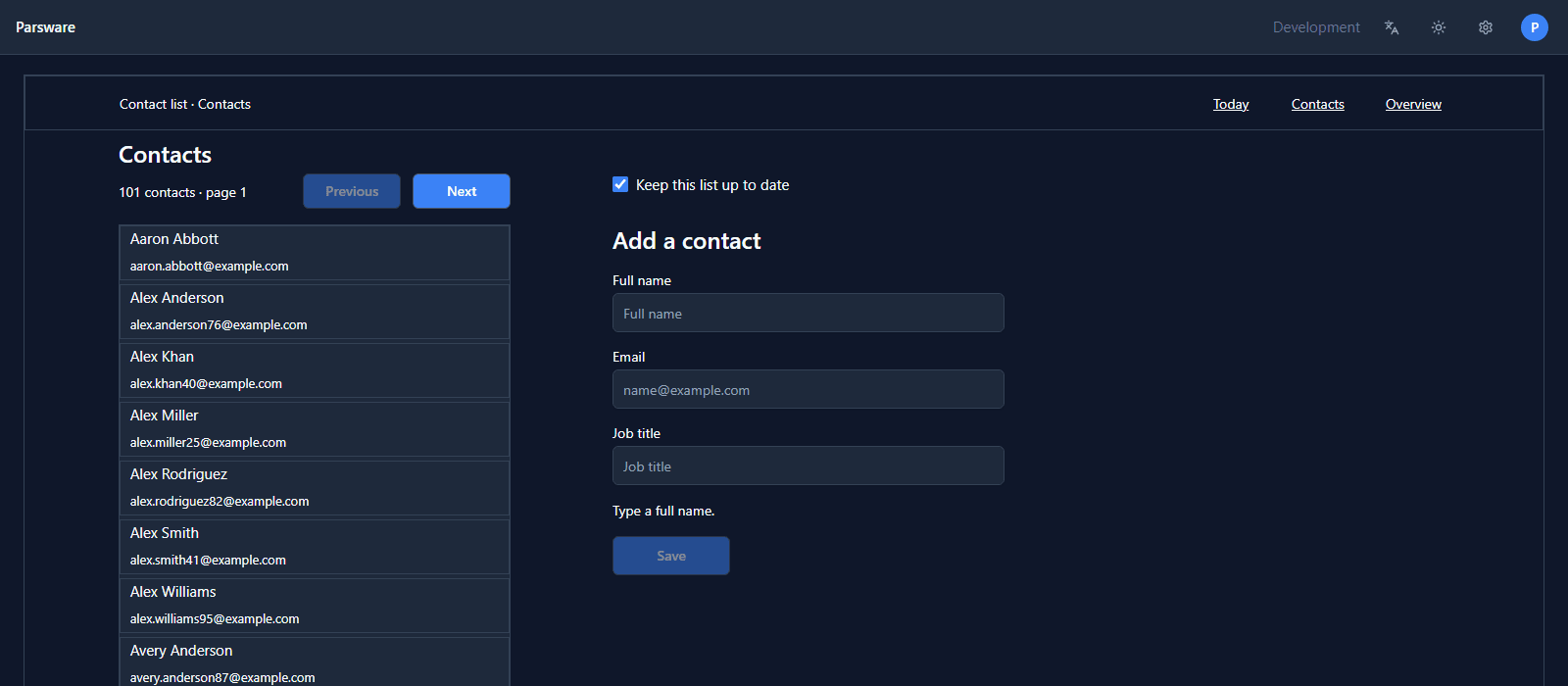Select the Alex Smith contact row
Image resolution: width=1568 pixels, height=686 pixels.
point(315,547)
